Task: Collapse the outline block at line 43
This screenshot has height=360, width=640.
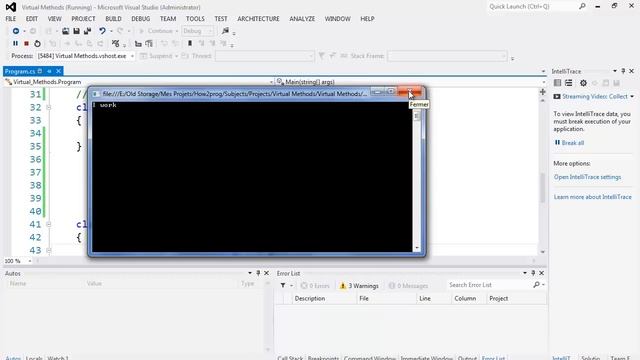Action: click(49, 250)
